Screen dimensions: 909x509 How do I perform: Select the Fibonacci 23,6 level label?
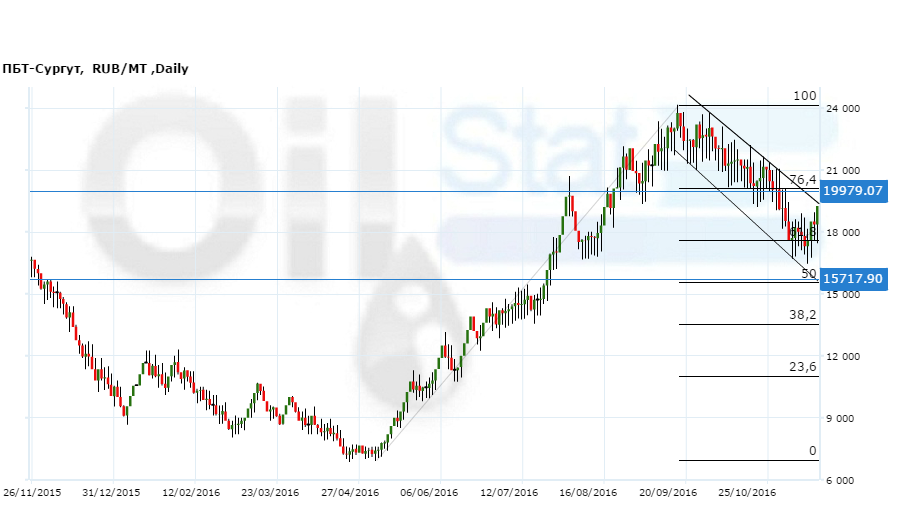point(803,367)
